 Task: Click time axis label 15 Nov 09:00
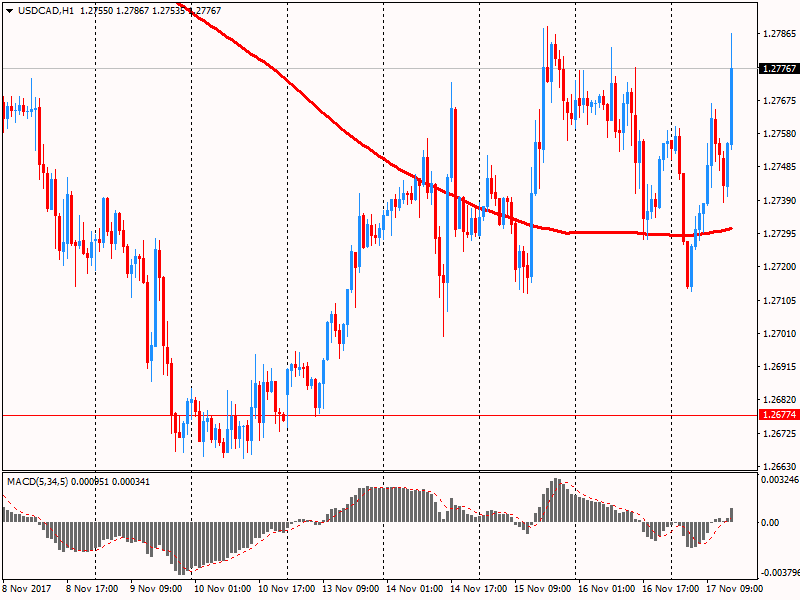[x=542, y=588]
